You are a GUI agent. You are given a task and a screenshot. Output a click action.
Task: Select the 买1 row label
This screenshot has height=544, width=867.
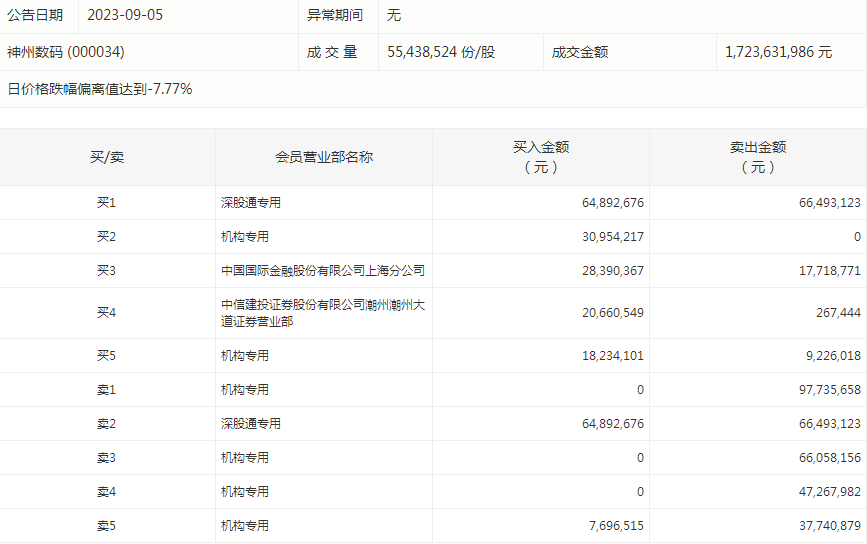[x=107, y=203]
